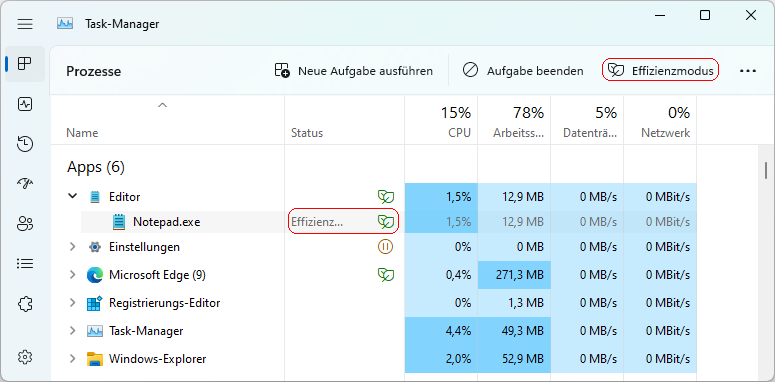
Task: Open the Dienste services puzzle icon
Action: coord(25,303)
